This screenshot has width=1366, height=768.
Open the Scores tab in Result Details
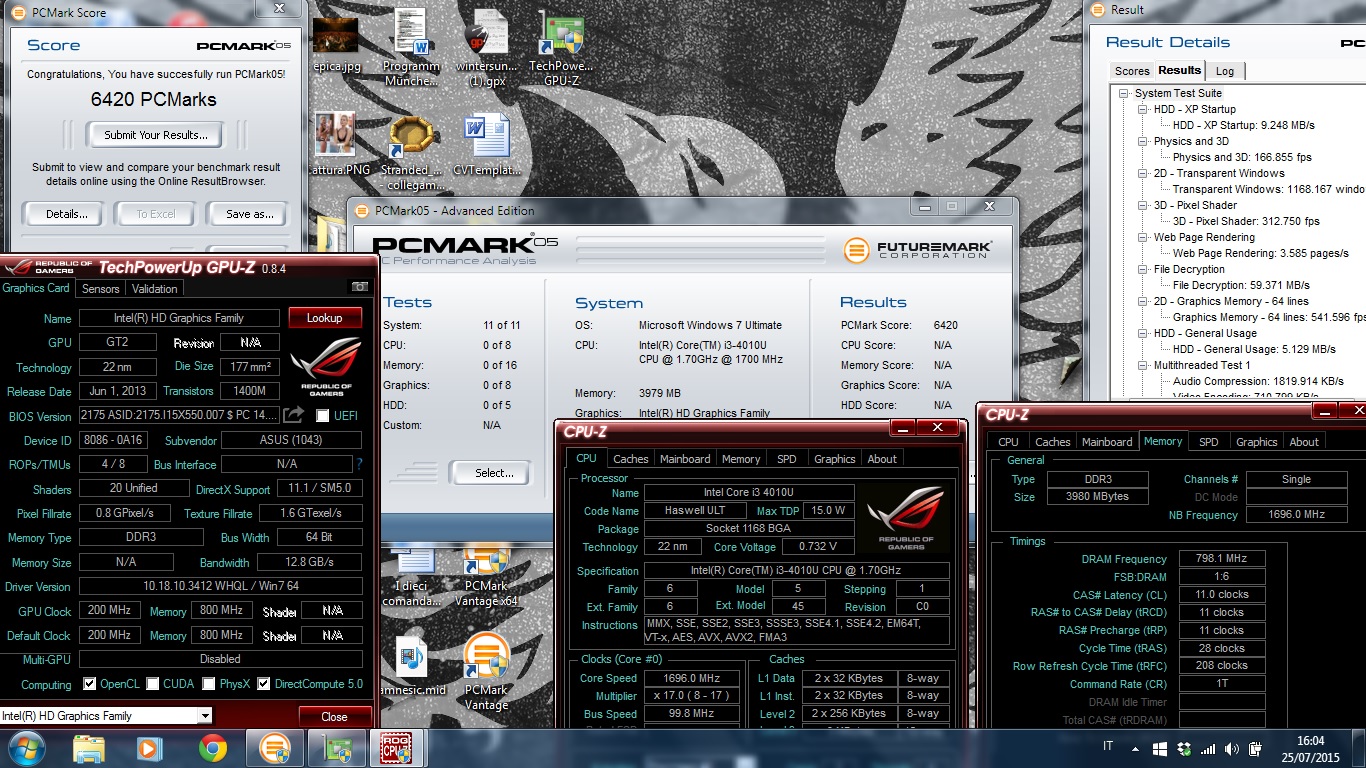(1132, 71)
